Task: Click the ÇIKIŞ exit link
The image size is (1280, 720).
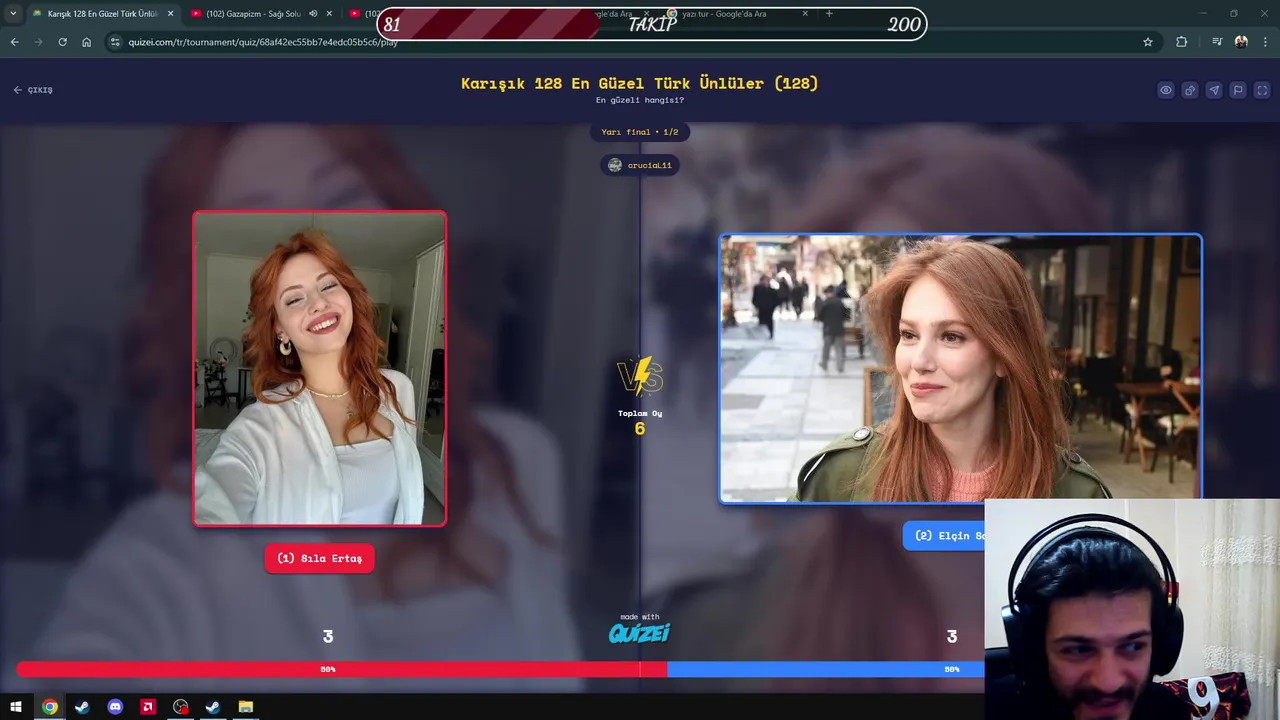Action: tap(33, 90)
